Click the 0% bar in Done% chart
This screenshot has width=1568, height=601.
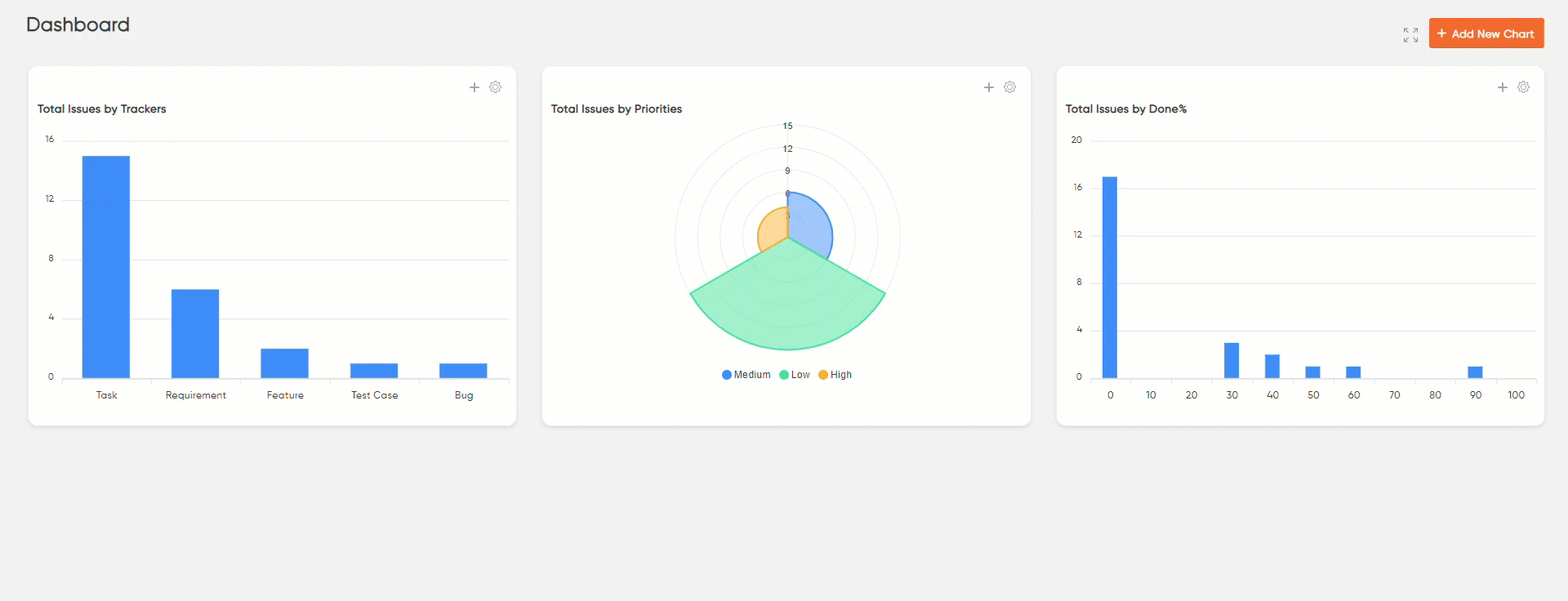click(1110, 278)
